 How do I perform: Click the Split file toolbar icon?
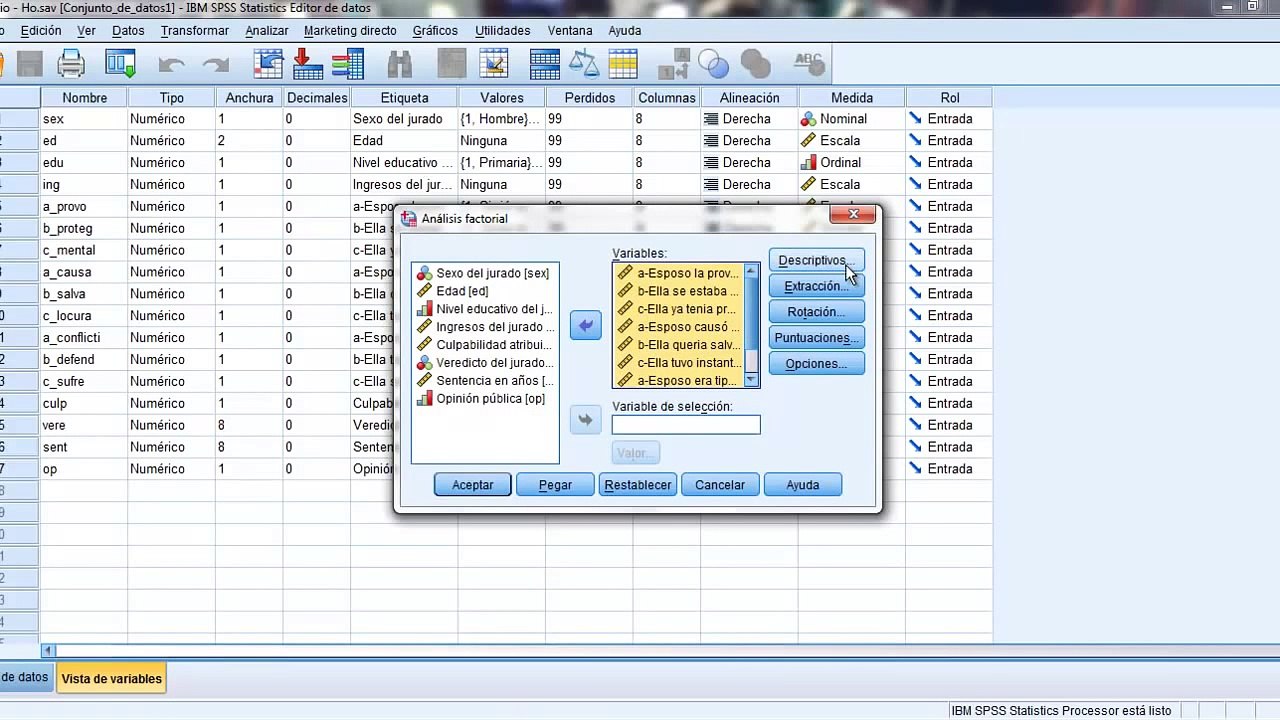point(545,65)
